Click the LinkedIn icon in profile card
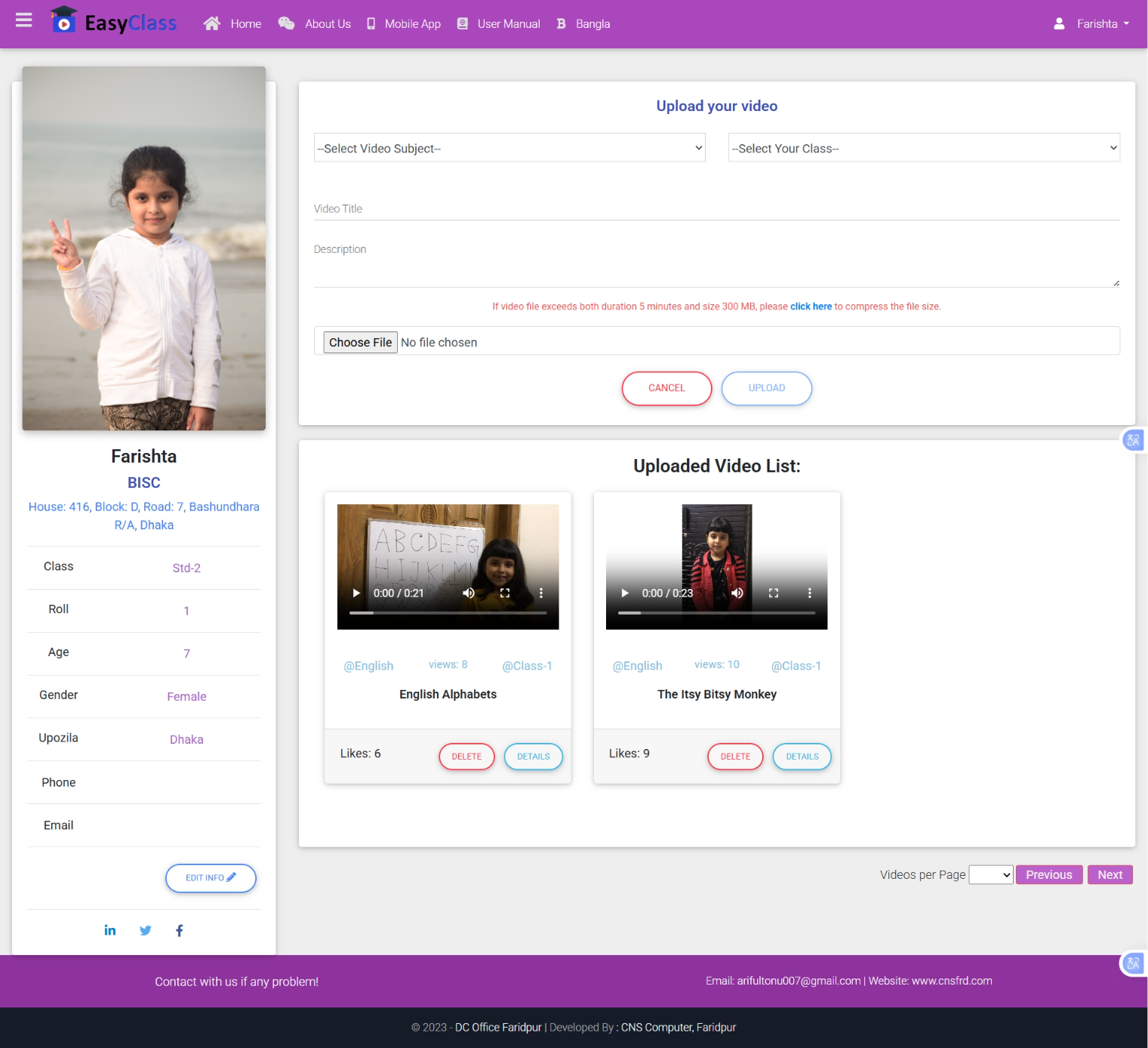 110,930
